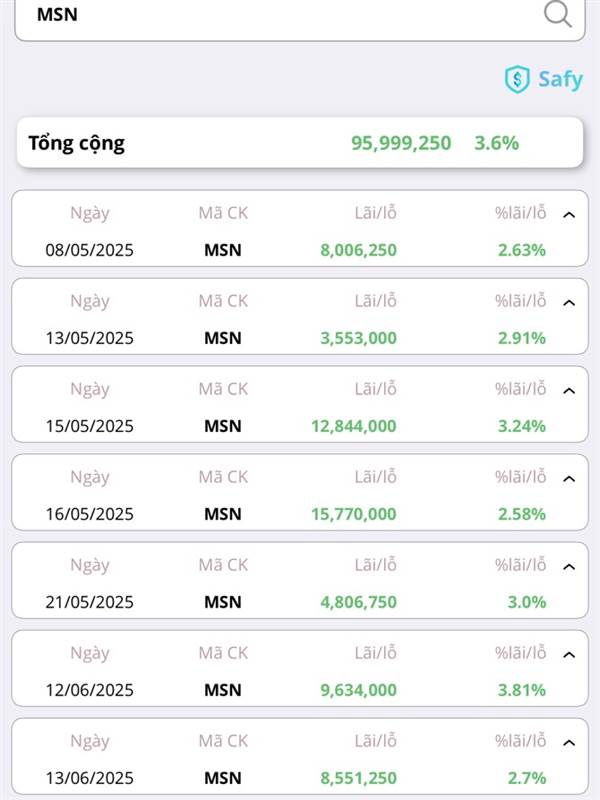600x800 pixels.
Task: Select profit value 3,553,000
Action: click(x=358, y=338)
